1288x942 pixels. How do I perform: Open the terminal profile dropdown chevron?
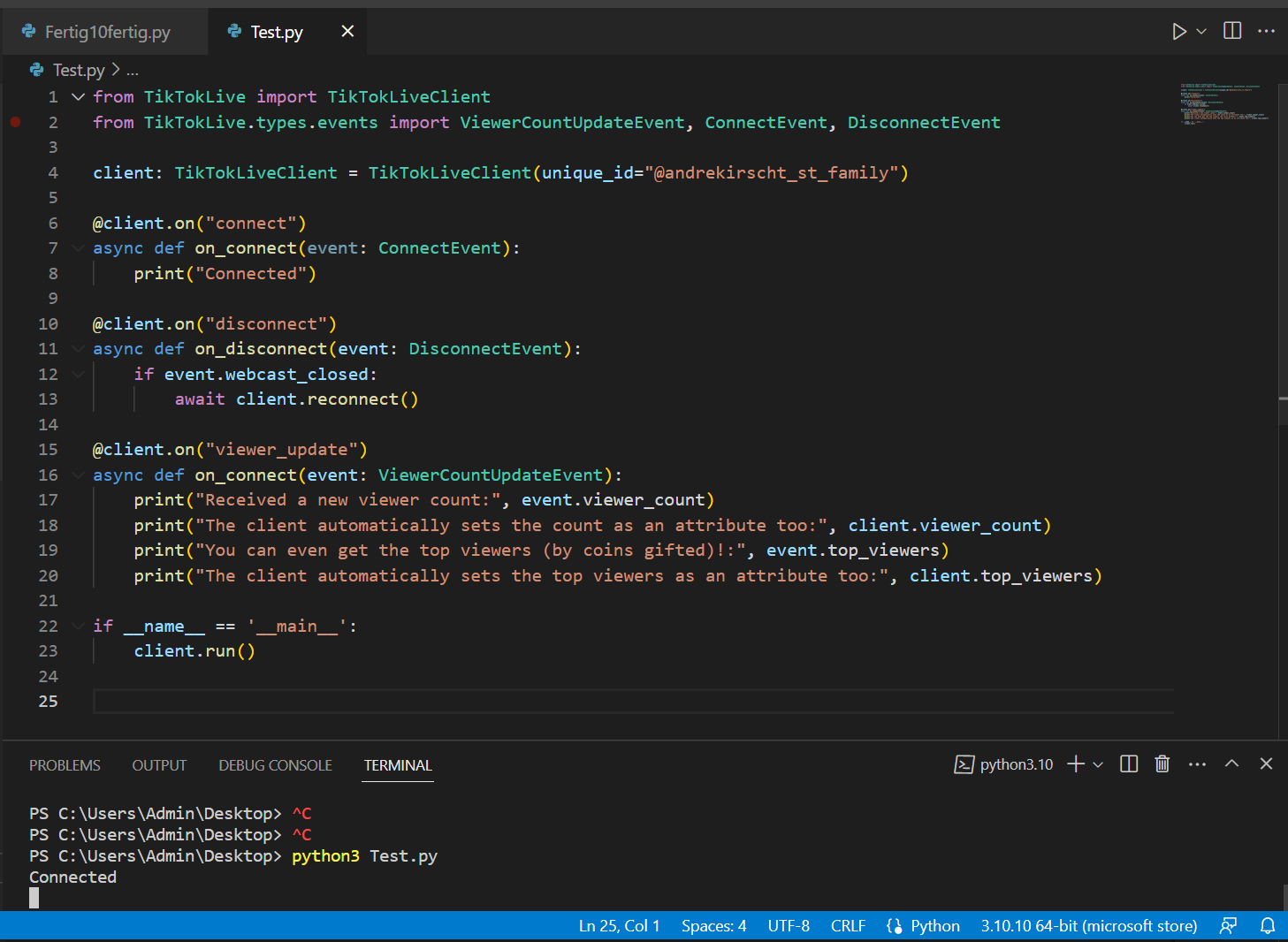pos(1097,763)
